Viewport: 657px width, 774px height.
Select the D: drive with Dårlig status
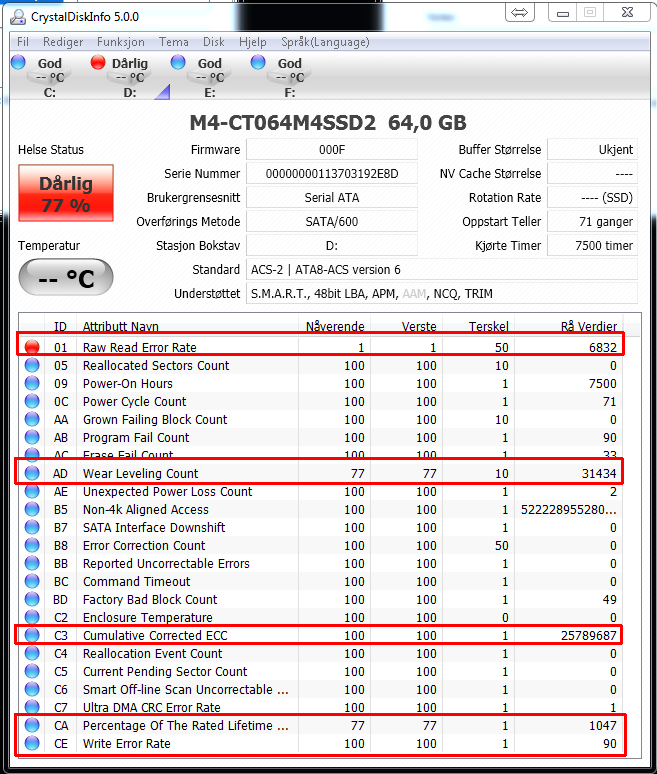(121, 77)
